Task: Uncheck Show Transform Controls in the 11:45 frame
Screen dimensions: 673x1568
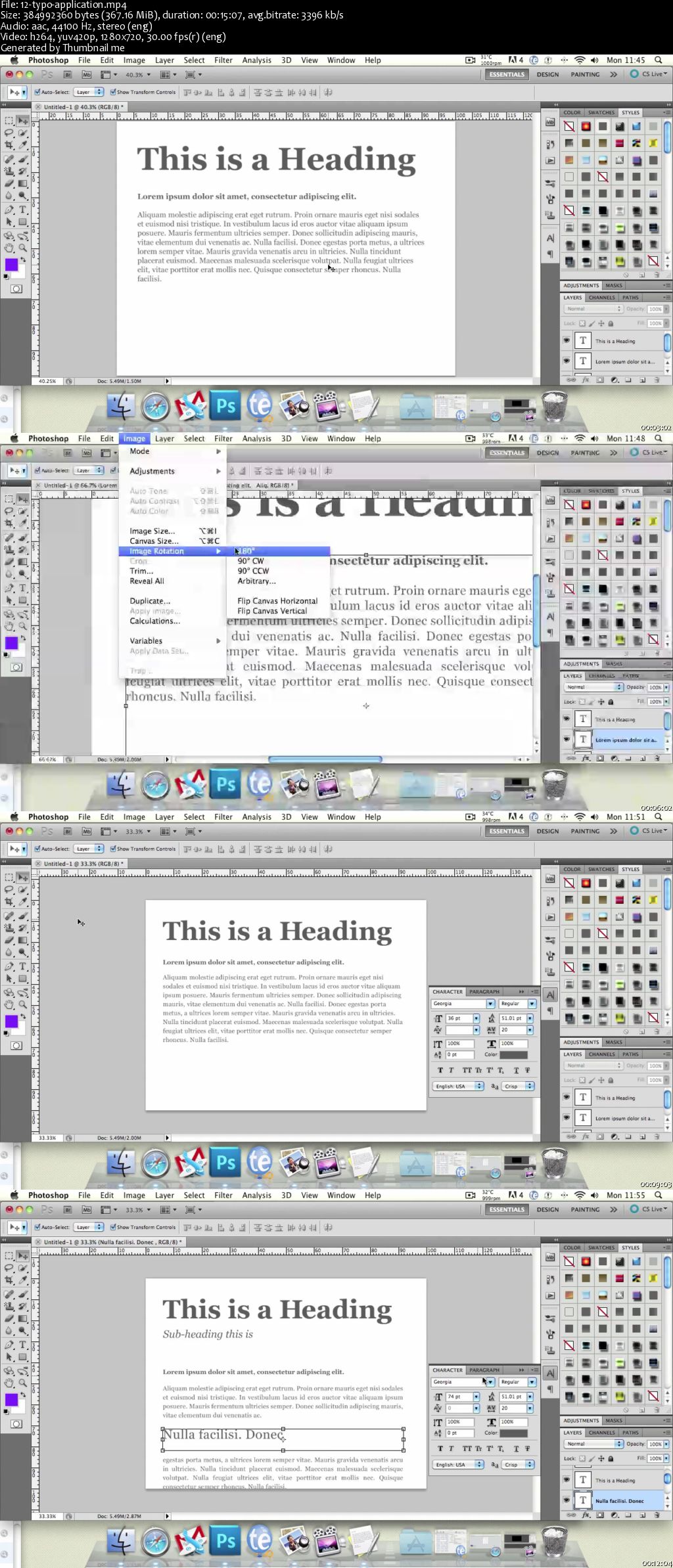Action: [113, 93]
